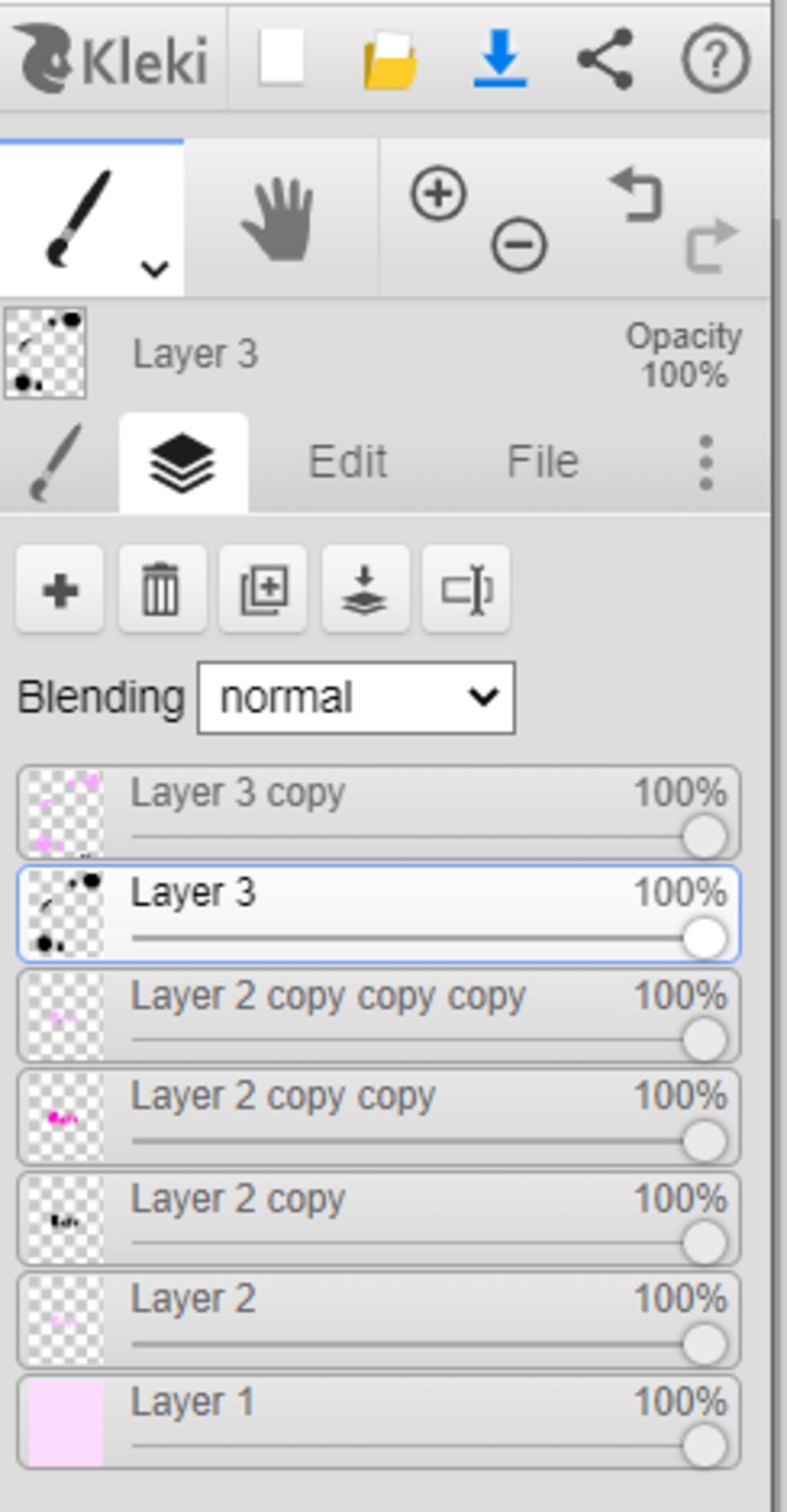Switch to the Edit tab
787x1512 pixels.
pos(347,462)
